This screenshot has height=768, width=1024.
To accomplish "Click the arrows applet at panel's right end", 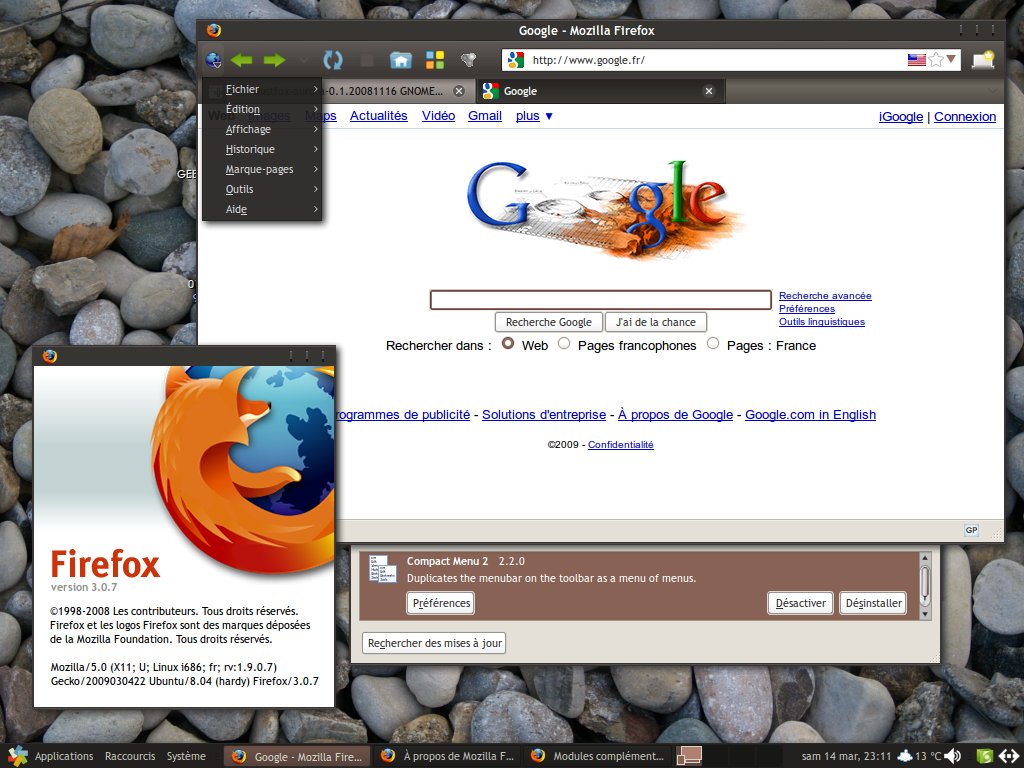I will point(1008,756).
